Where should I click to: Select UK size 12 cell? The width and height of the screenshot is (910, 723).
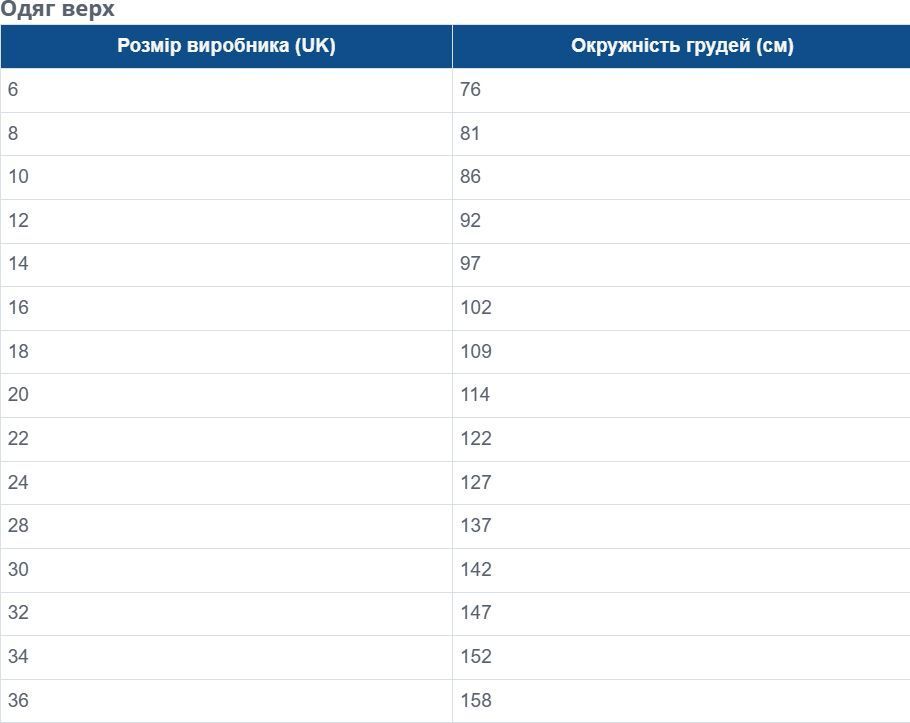point(18,220)
